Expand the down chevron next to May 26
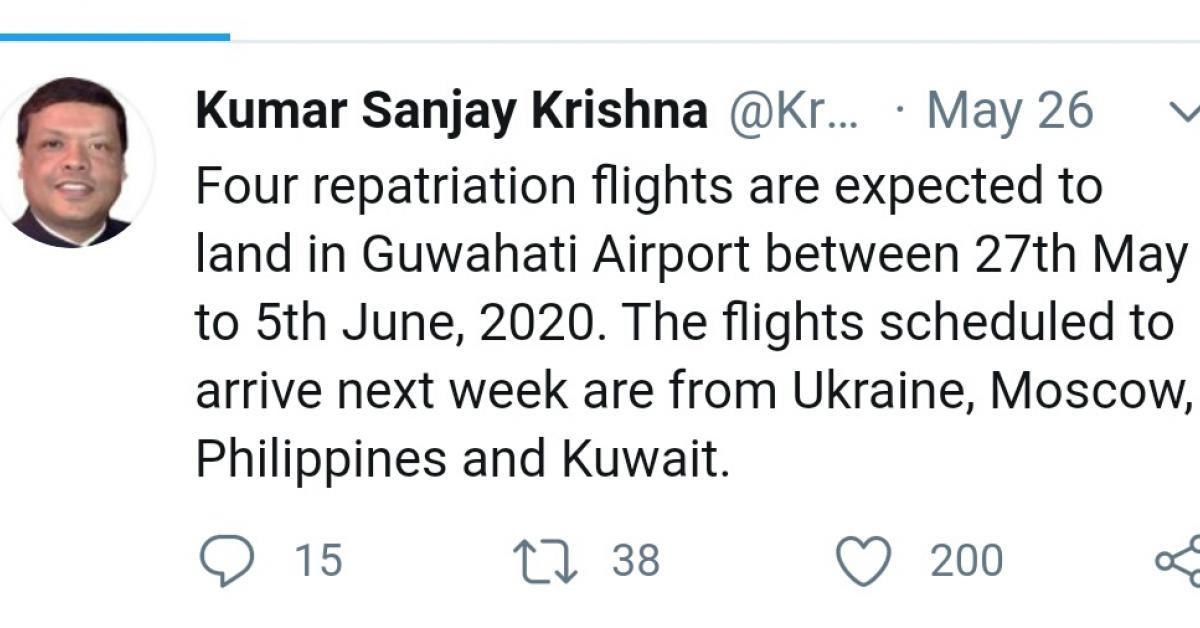 click(x=1186, y=110)
